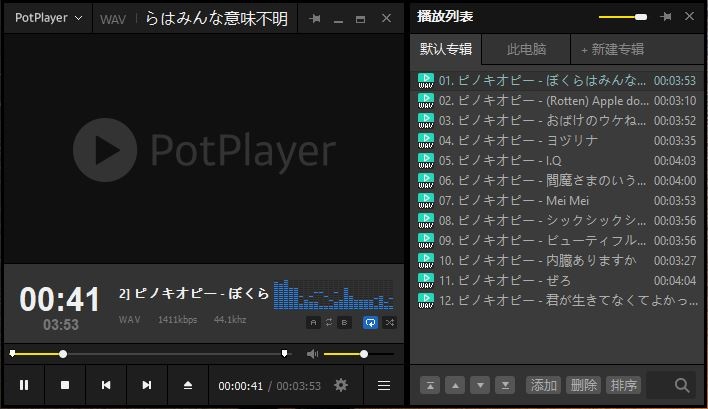This screenshot has width=708, height=409.
Task: Select track 10 内臓ありますか
Action: pyautogui.click(x=557, y=260)
